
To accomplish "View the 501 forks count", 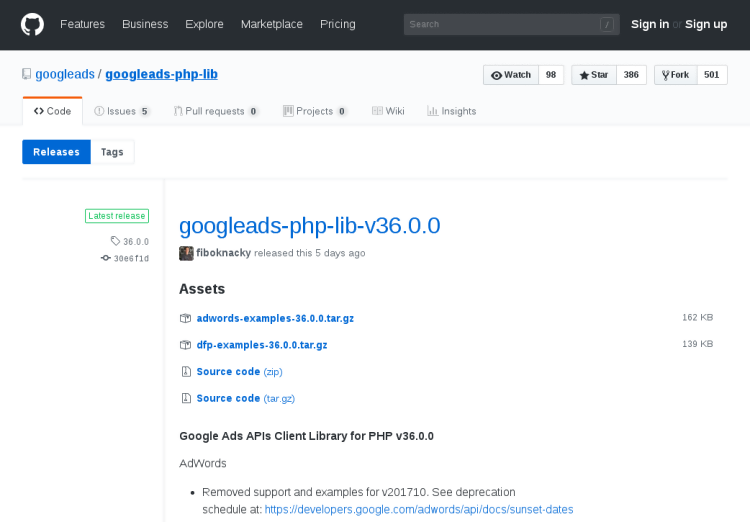I will tap(712, 75).
